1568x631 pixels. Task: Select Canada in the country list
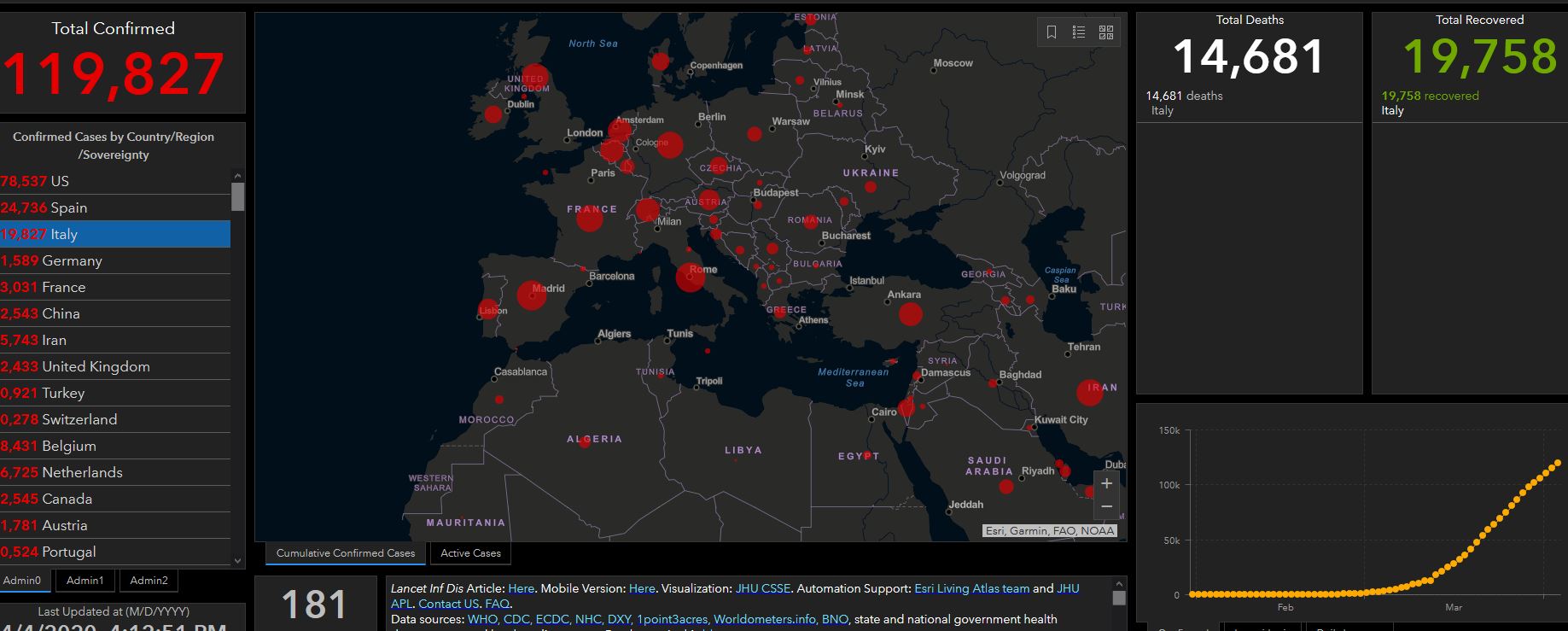[115, 499]
